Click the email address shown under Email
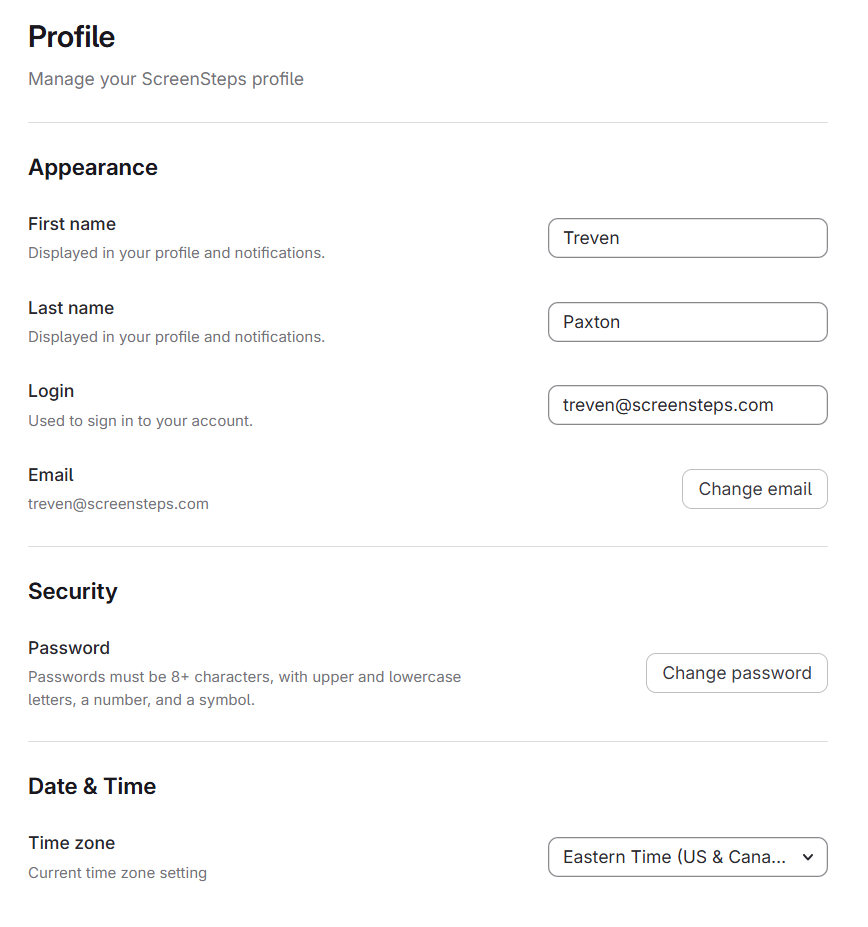This screenshot has height=927, width=868. click(x=118, y=504)
